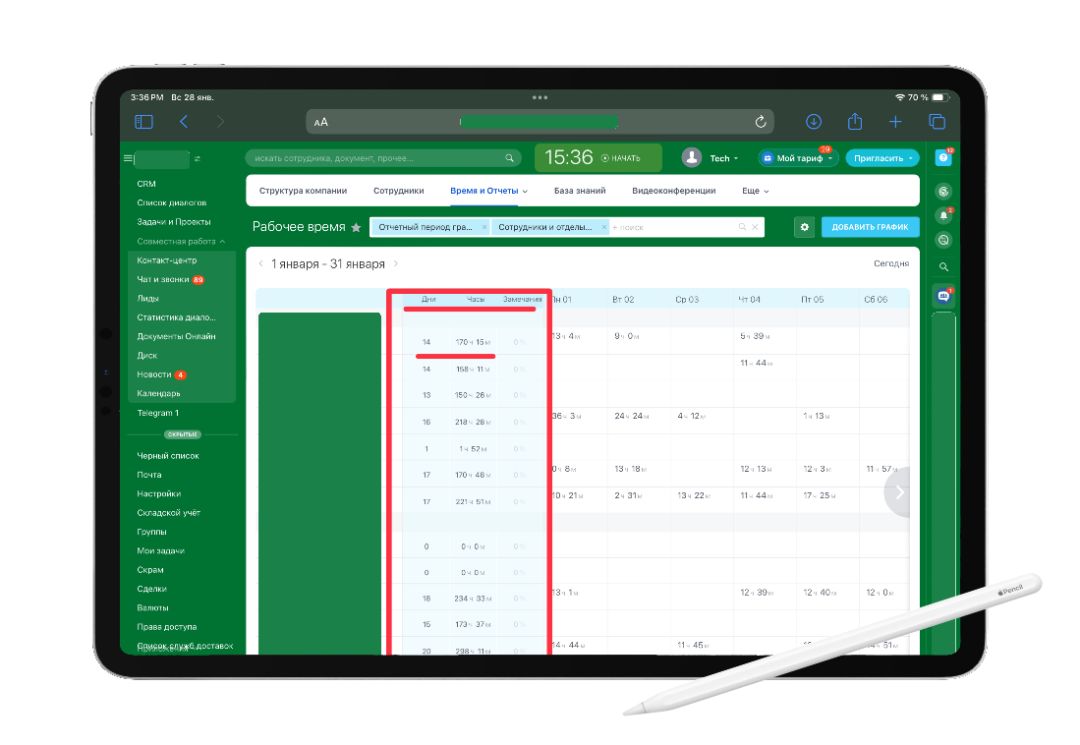
Task: Open notifications bell in the right panel
Action: [x=944, y=216]
